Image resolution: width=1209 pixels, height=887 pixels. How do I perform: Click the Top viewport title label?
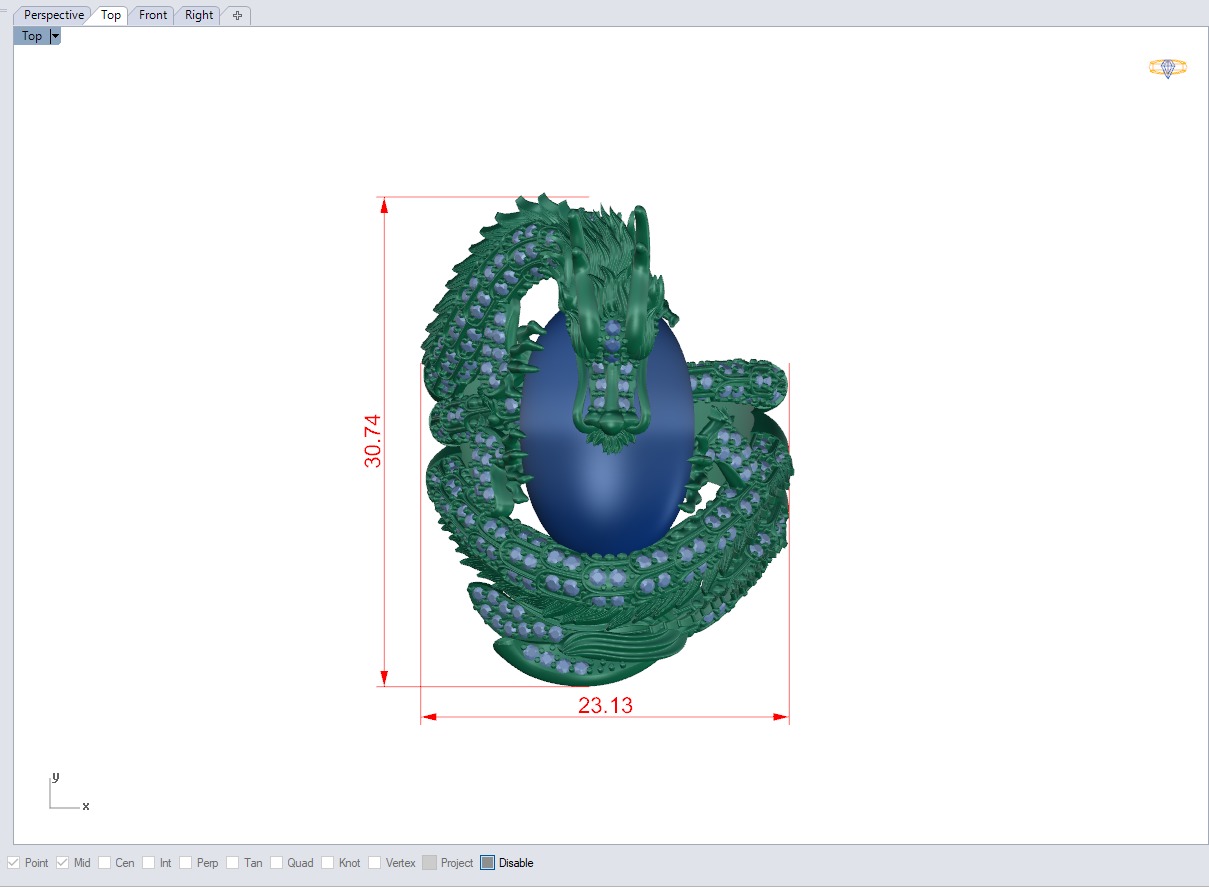click(32, 36)
